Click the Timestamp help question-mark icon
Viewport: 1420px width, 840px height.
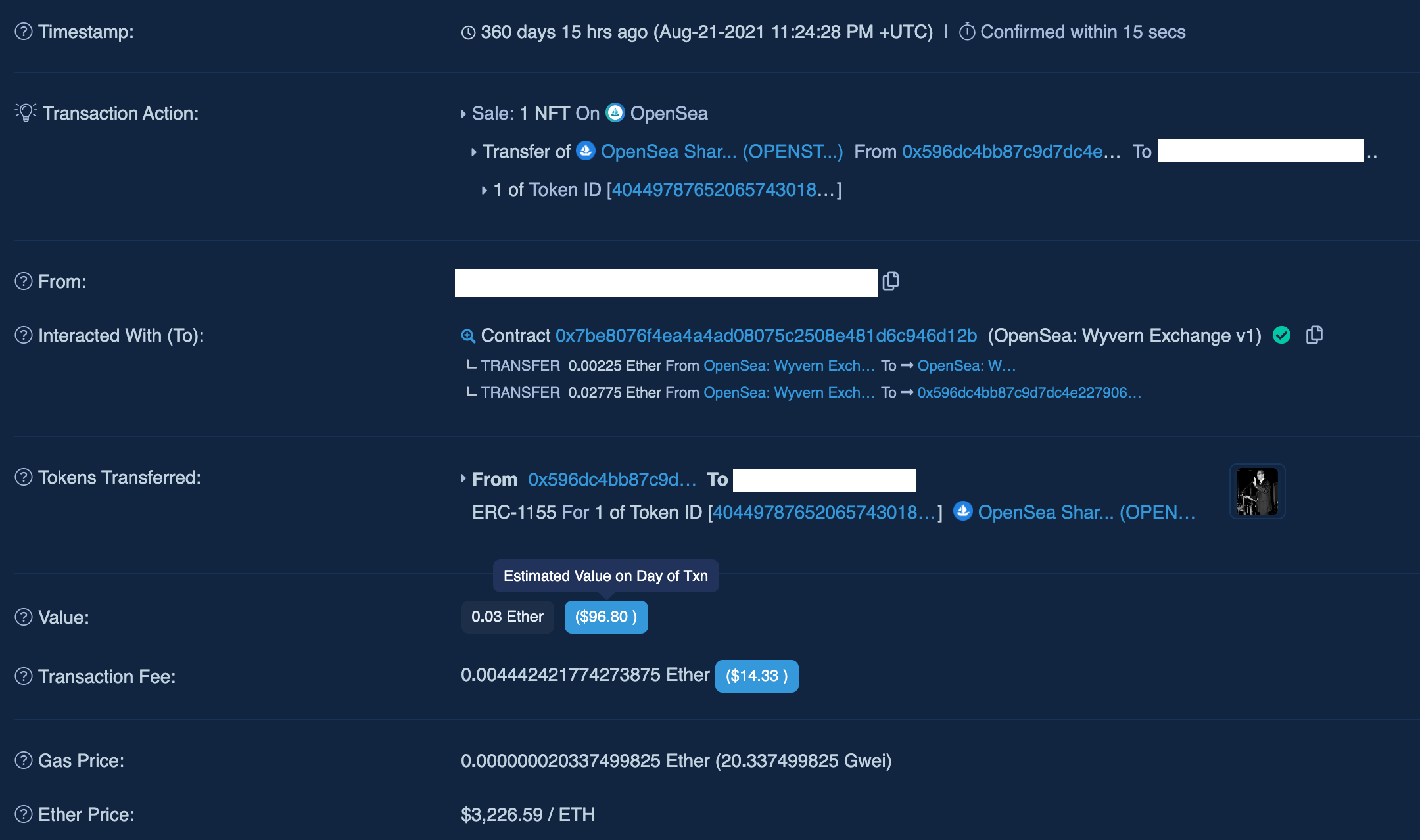pyautogui.click(x=24, y=32)
